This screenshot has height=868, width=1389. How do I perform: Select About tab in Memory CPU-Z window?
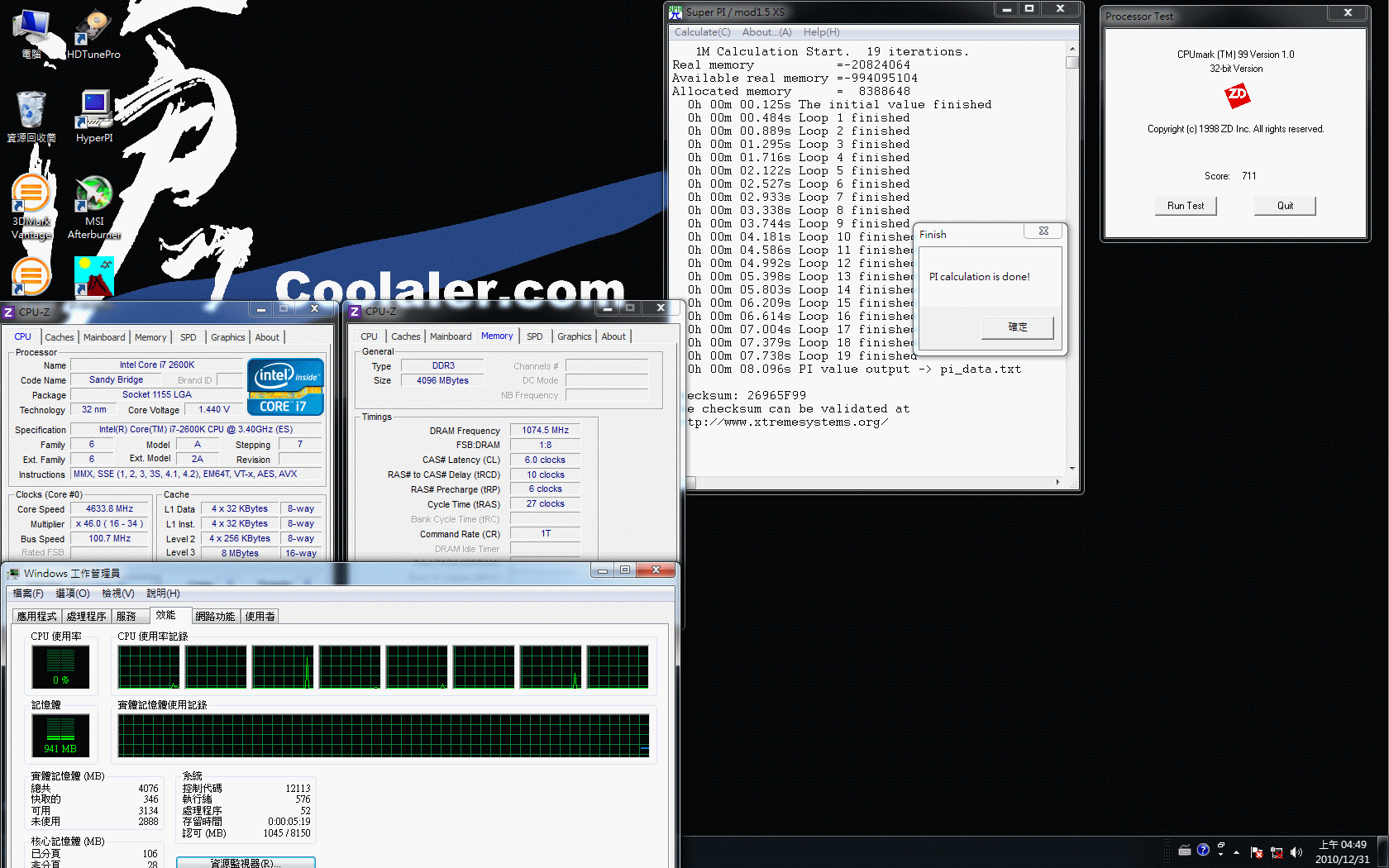pos(613,336)
